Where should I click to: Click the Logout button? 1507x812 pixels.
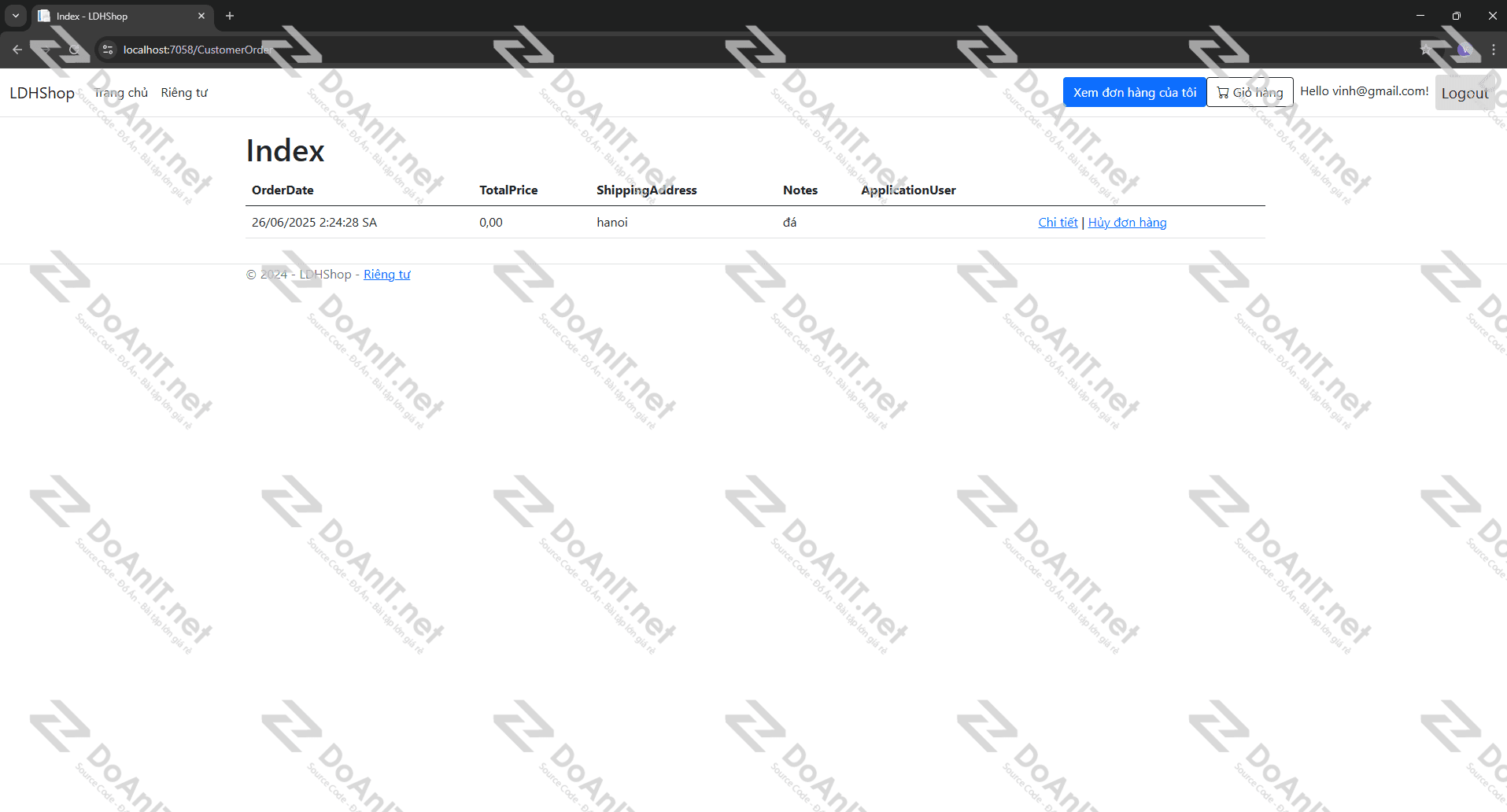tap(1465, 93)
